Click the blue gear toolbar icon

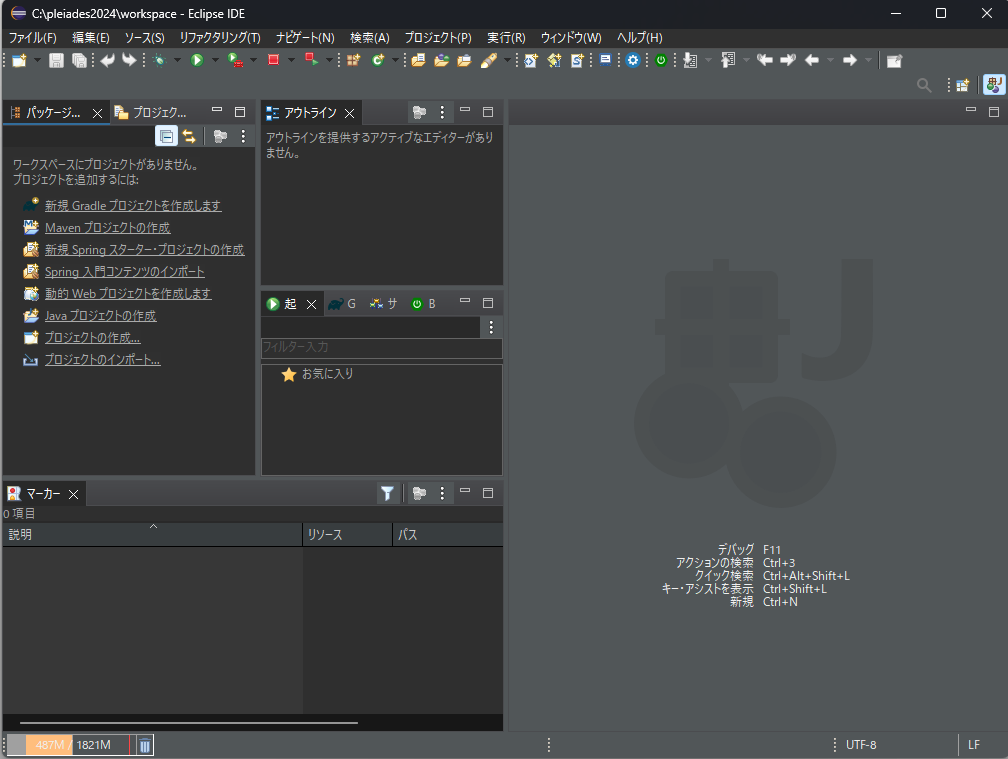(x=633, y=60)
